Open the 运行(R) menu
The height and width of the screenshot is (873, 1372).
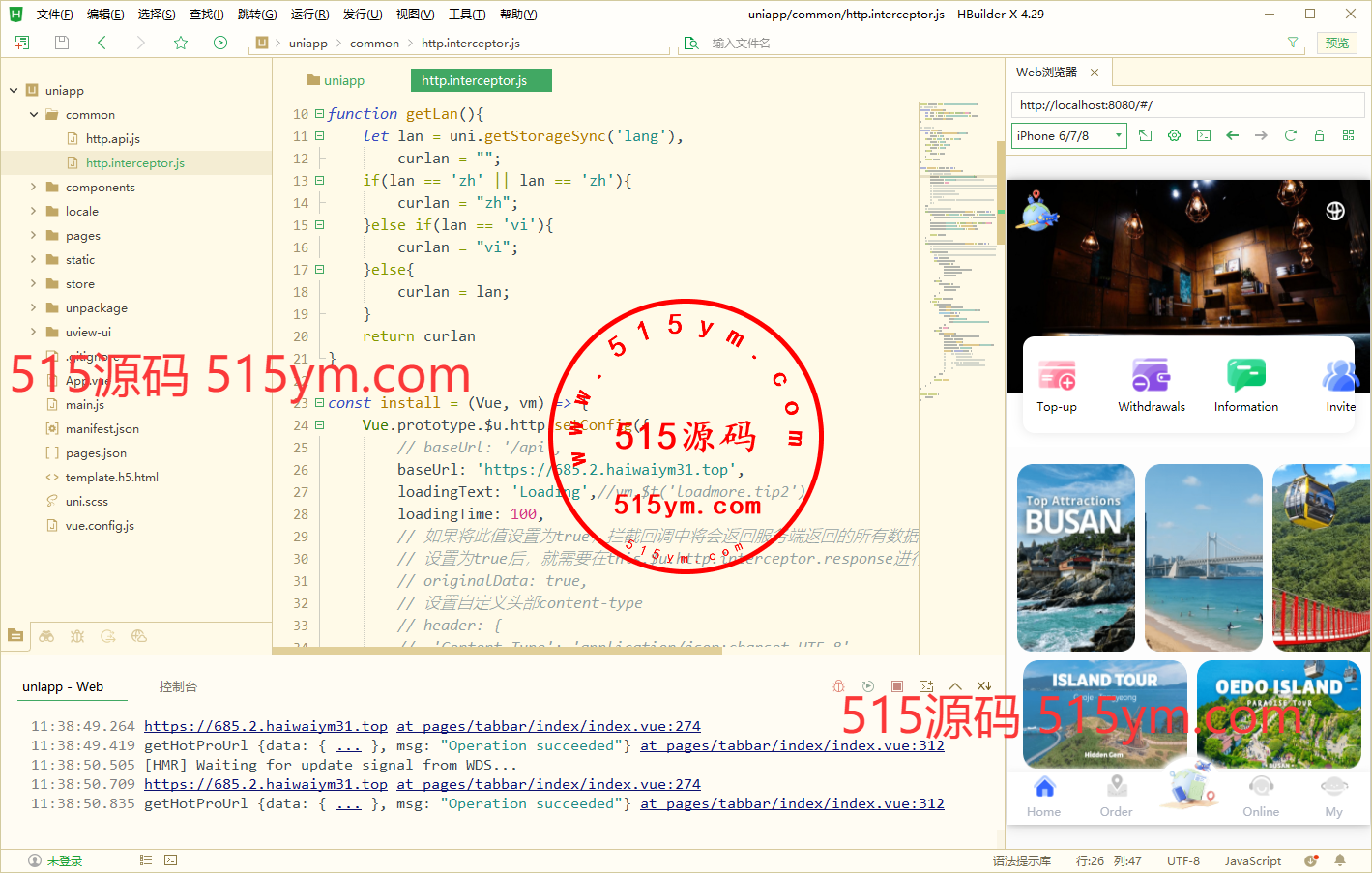coord(309,15)
